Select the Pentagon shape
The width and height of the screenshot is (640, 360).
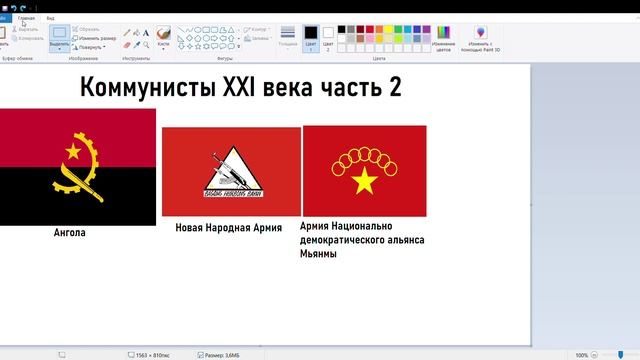point(198,38)
